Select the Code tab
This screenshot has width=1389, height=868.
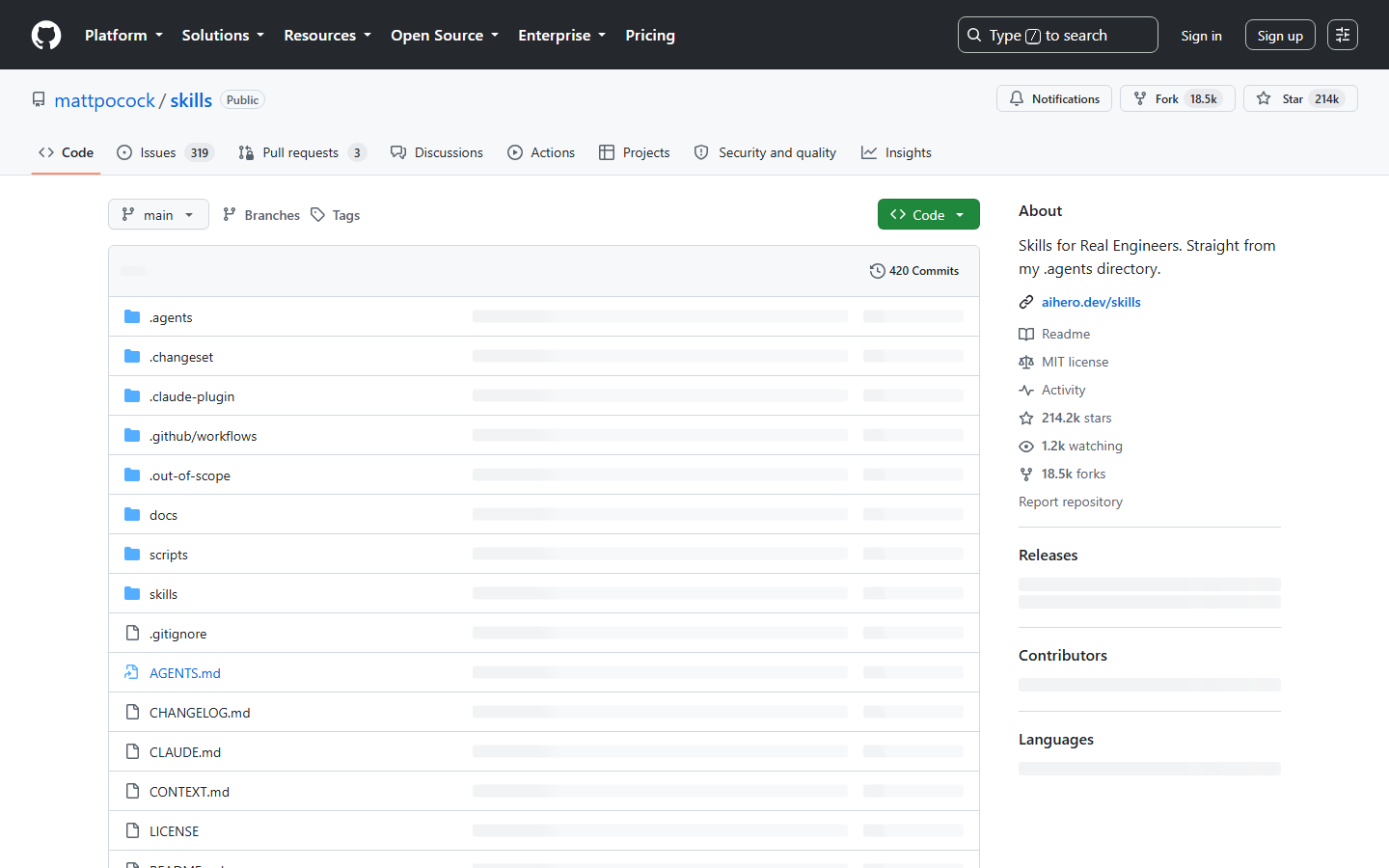pos(66,152)
